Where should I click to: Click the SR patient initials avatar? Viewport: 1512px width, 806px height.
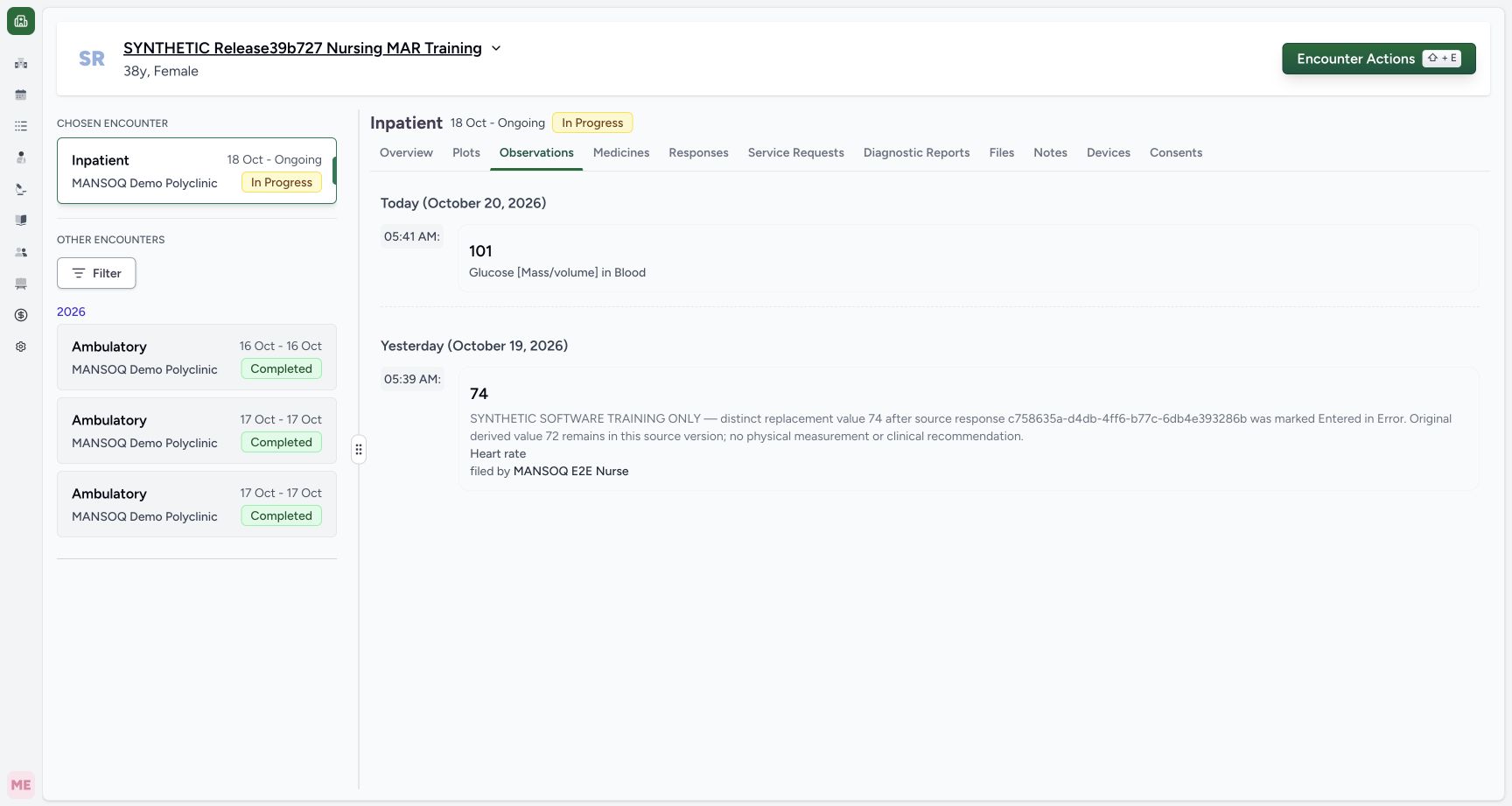(x=92, y=59)
